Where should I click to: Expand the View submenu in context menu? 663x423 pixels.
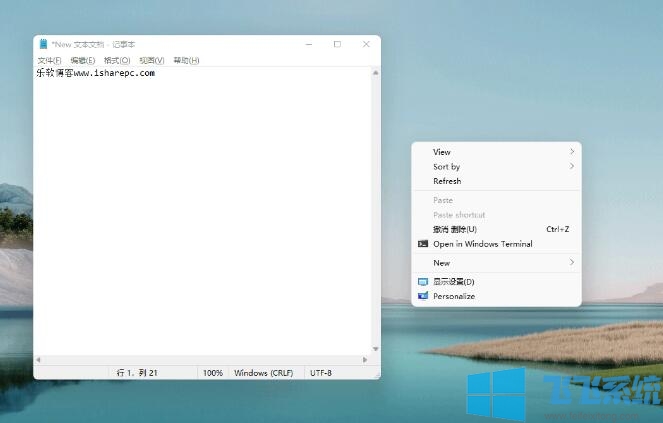496,152
